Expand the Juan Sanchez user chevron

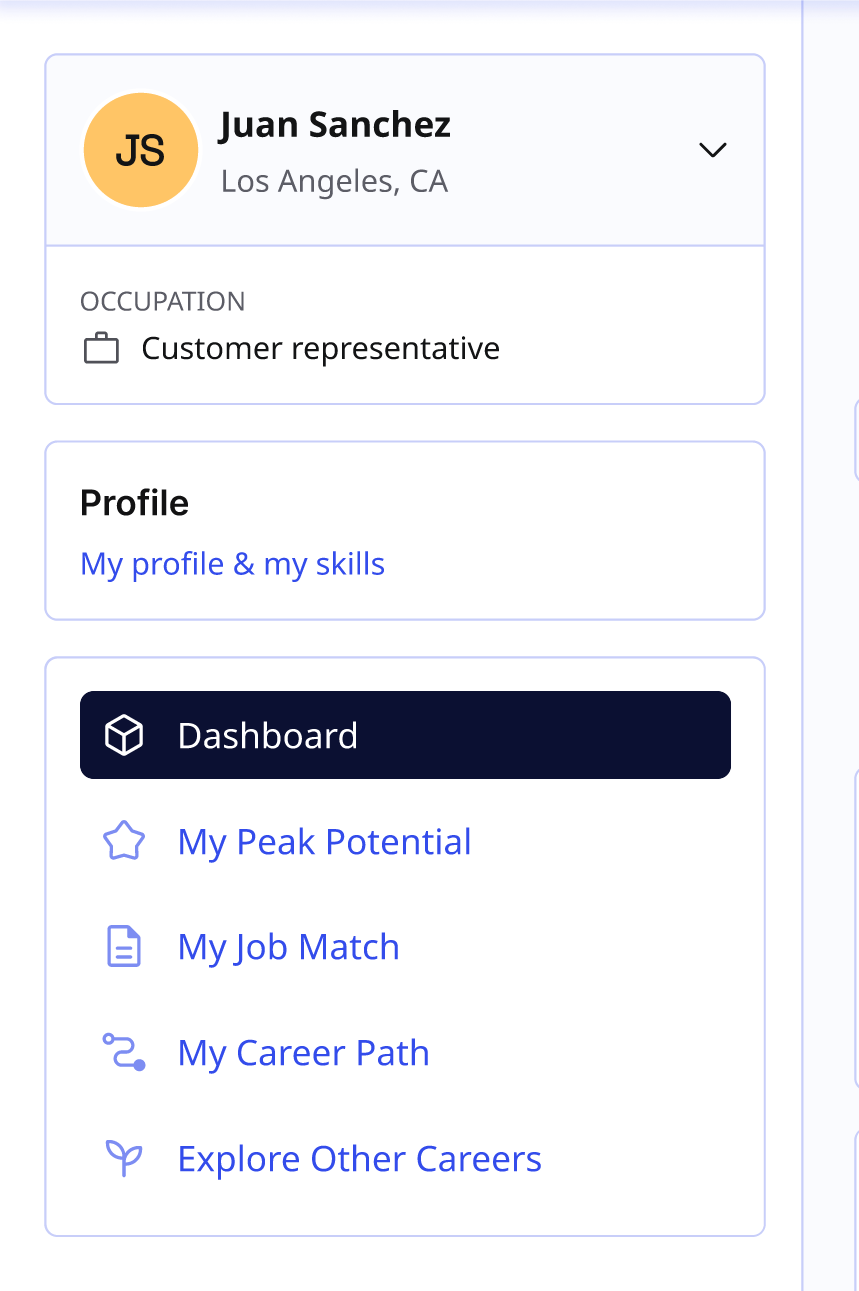[x=712, y=150]
